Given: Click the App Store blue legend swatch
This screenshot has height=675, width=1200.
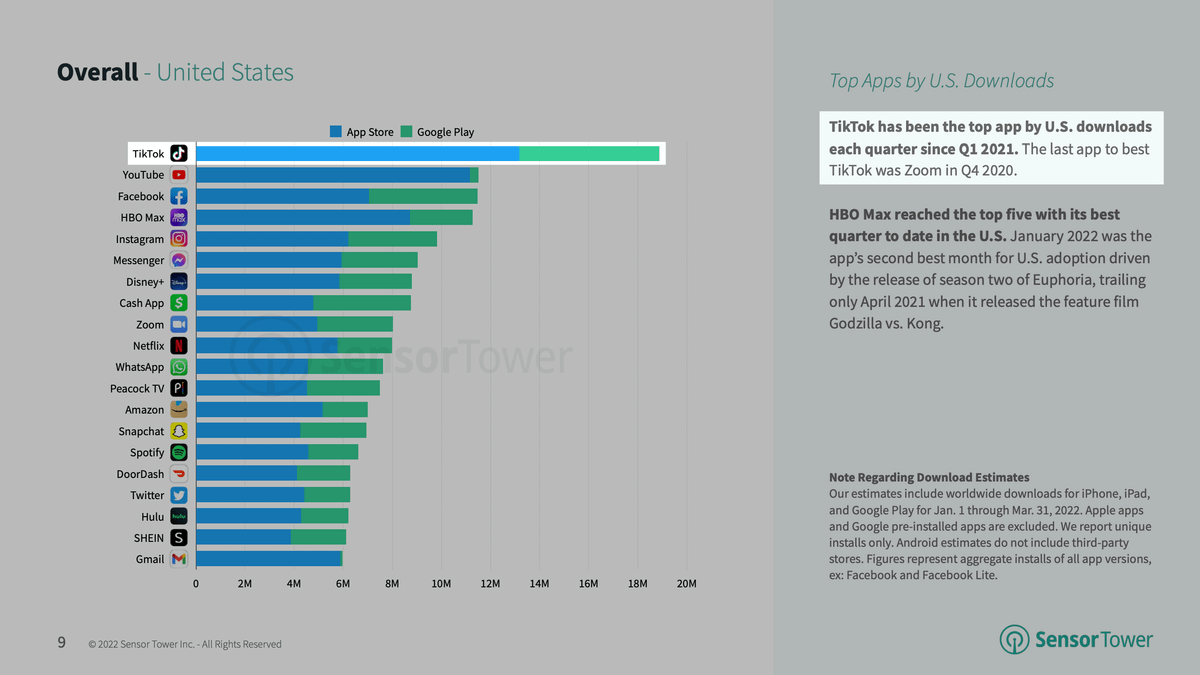Looking at the screenshot, I should coord(336,132).
